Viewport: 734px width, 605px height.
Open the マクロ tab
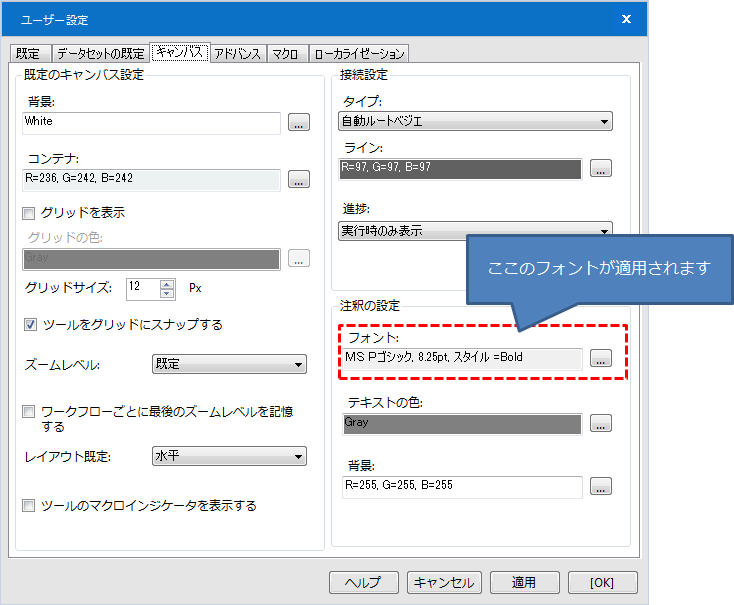pyautogui.click(x=286, y=53)
